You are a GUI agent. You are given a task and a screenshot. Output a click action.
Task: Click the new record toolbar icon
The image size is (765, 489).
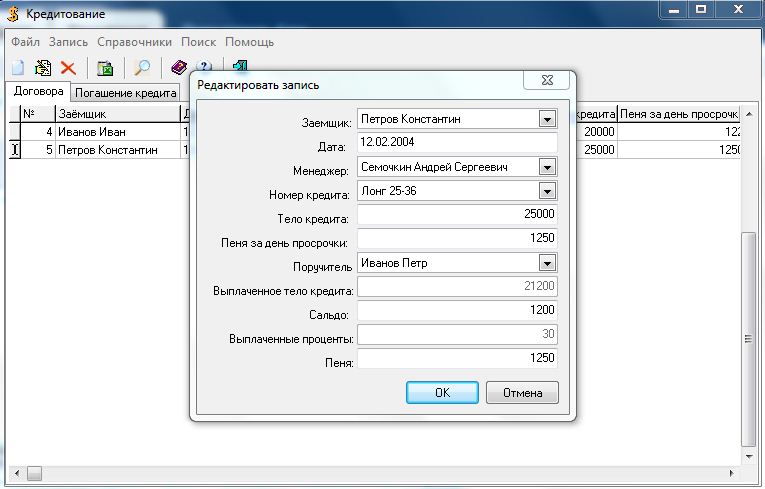[18, 68]
